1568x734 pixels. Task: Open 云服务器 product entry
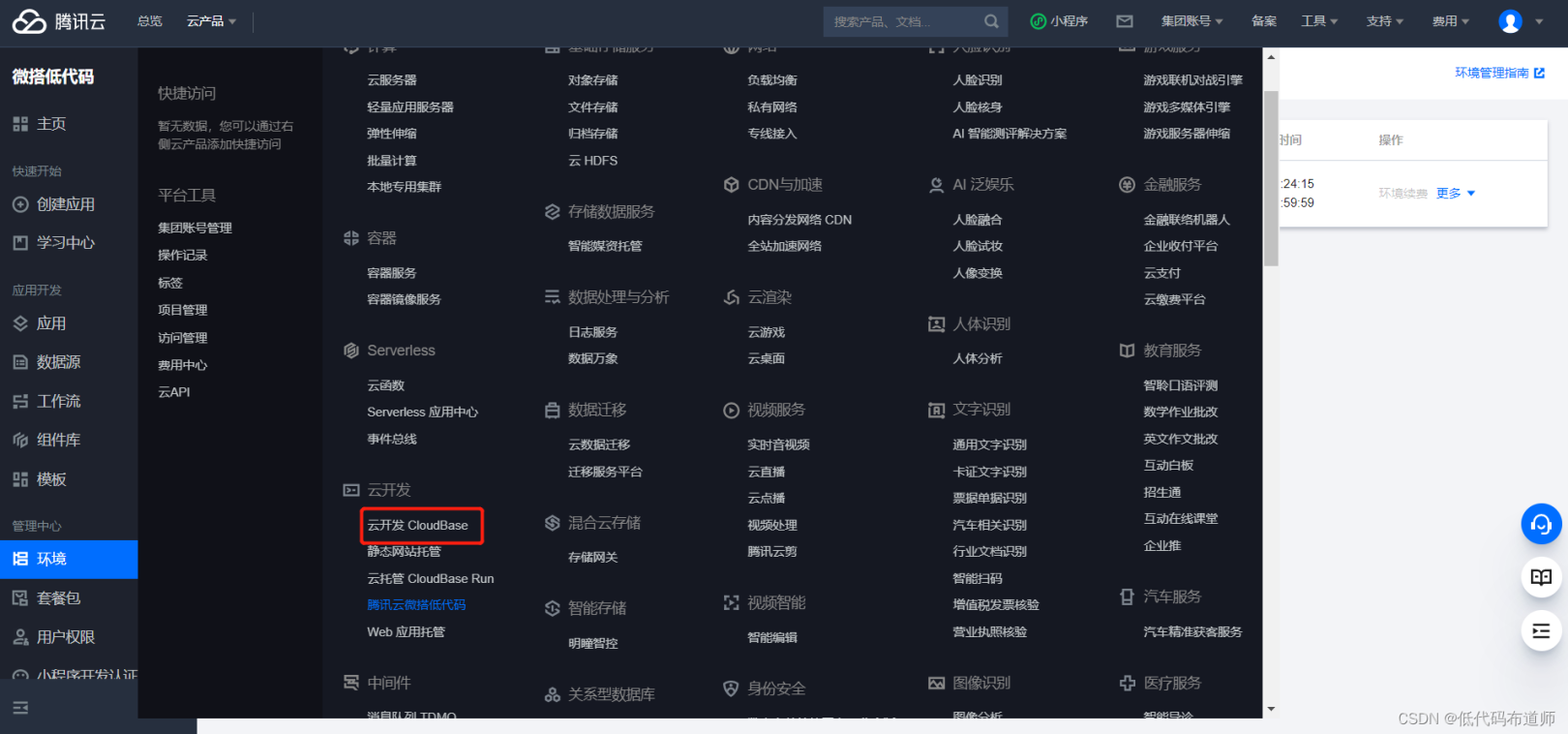pos(392,80)
